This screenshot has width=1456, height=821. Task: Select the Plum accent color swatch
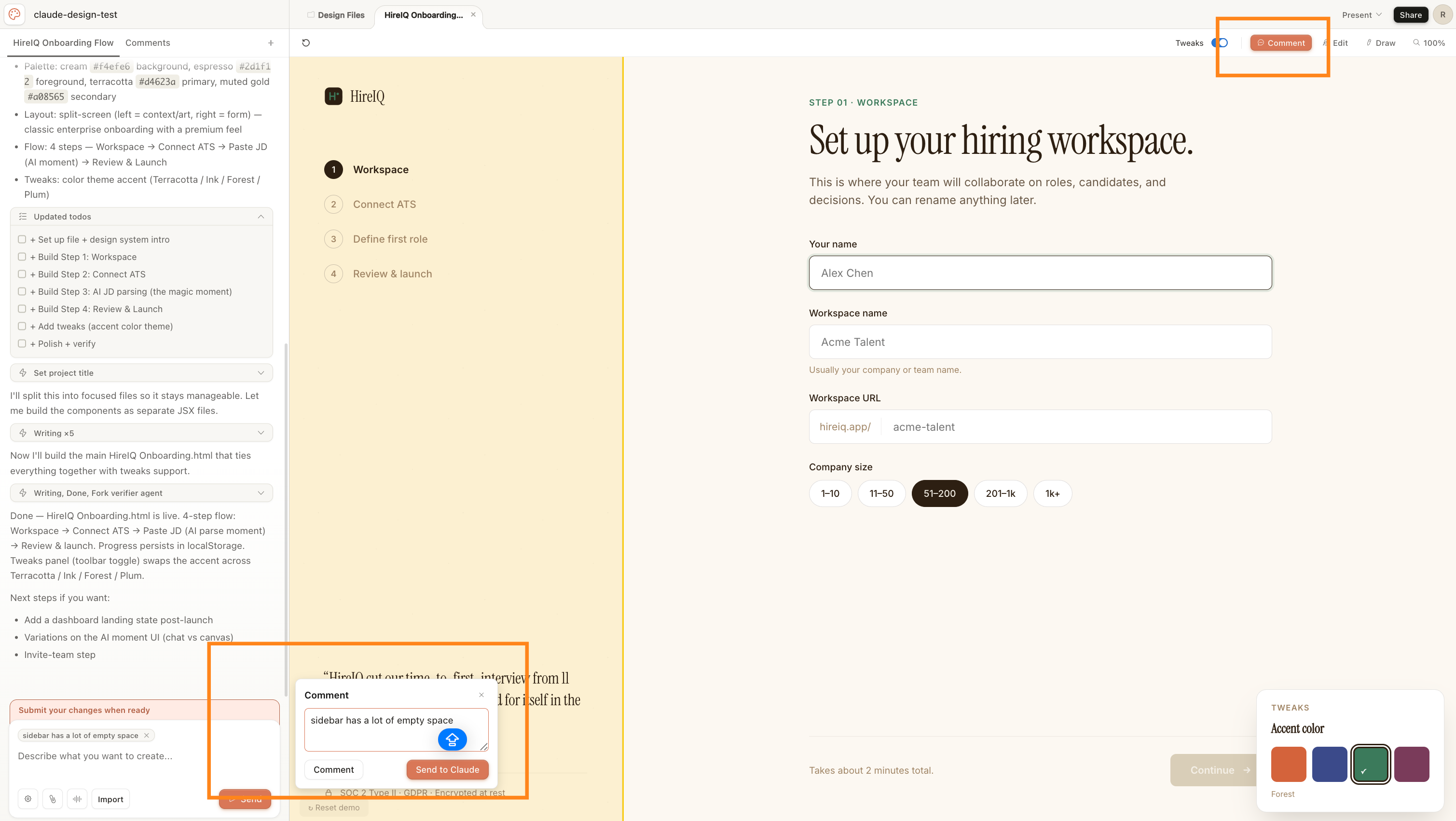click(x=1411, y=764)
